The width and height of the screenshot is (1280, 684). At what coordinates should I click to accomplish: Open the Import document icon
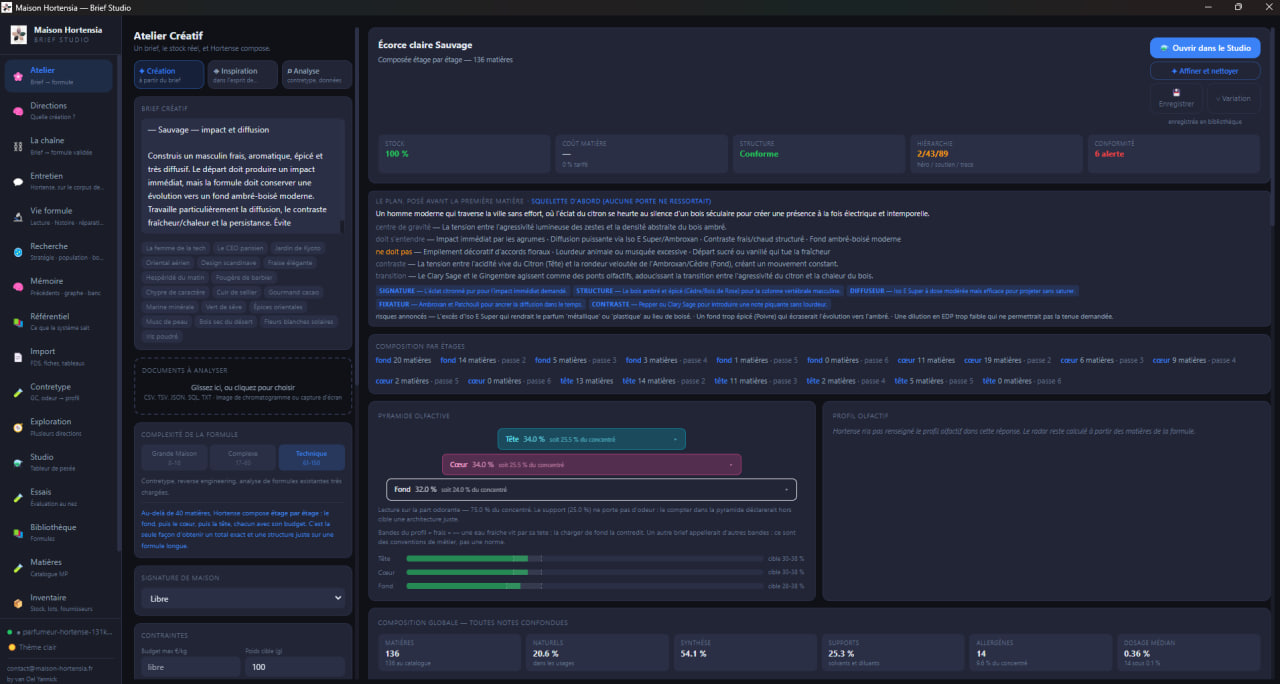18,357
